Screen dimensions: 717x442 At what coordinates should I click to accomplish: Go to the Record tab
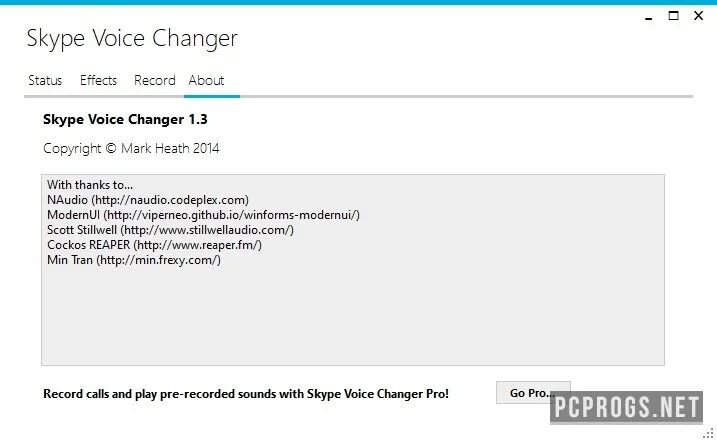point(155,80)
